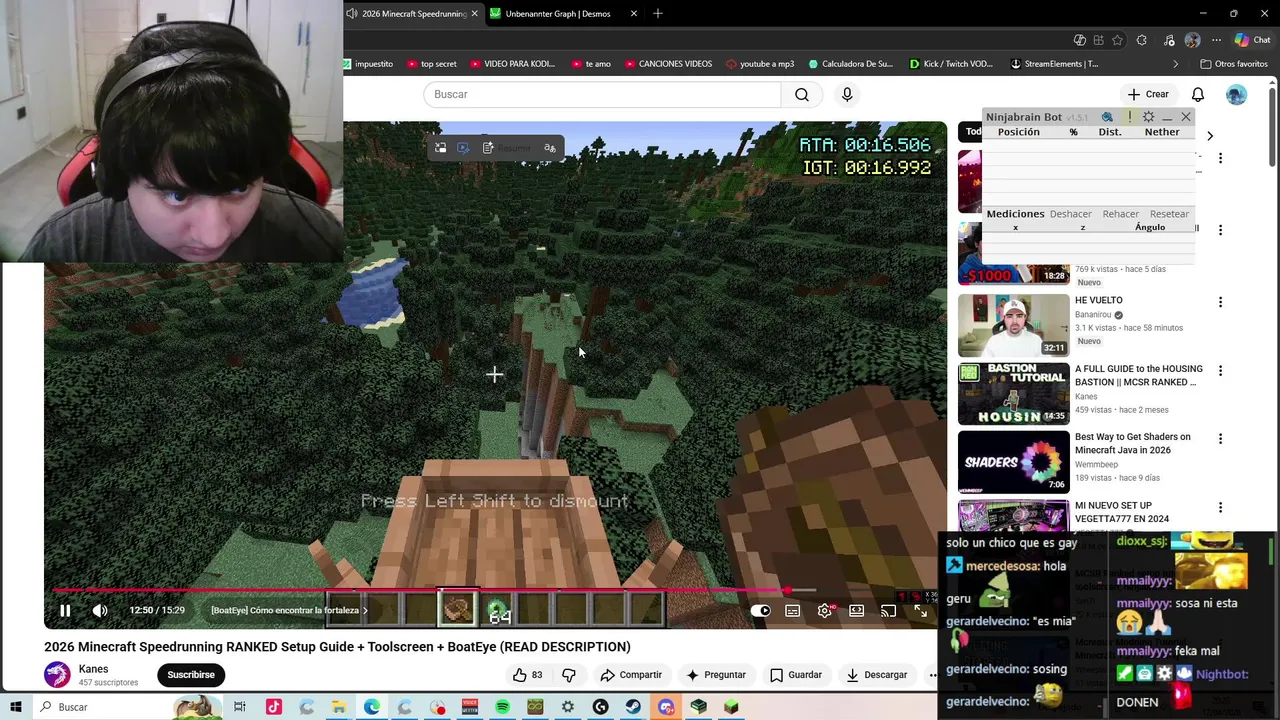Open the 'HE VUELTO' video thumbnail
The image size is (1280, 720).
1013,325
